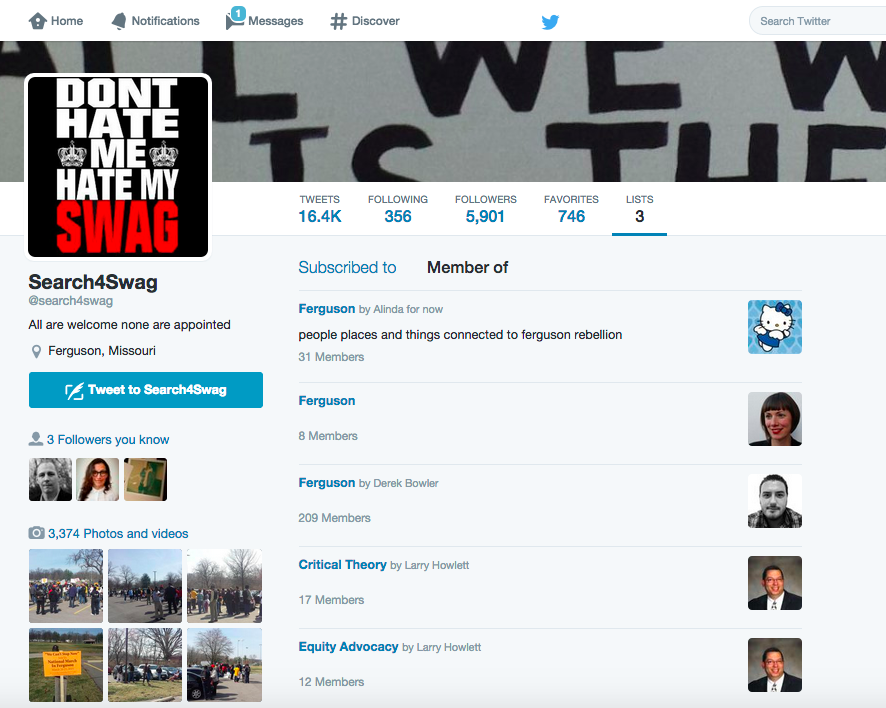The height and width of the screenshot is (708, 886).
Task: Click the camera icon beside Photos and videos
Action: coord(36,533)
